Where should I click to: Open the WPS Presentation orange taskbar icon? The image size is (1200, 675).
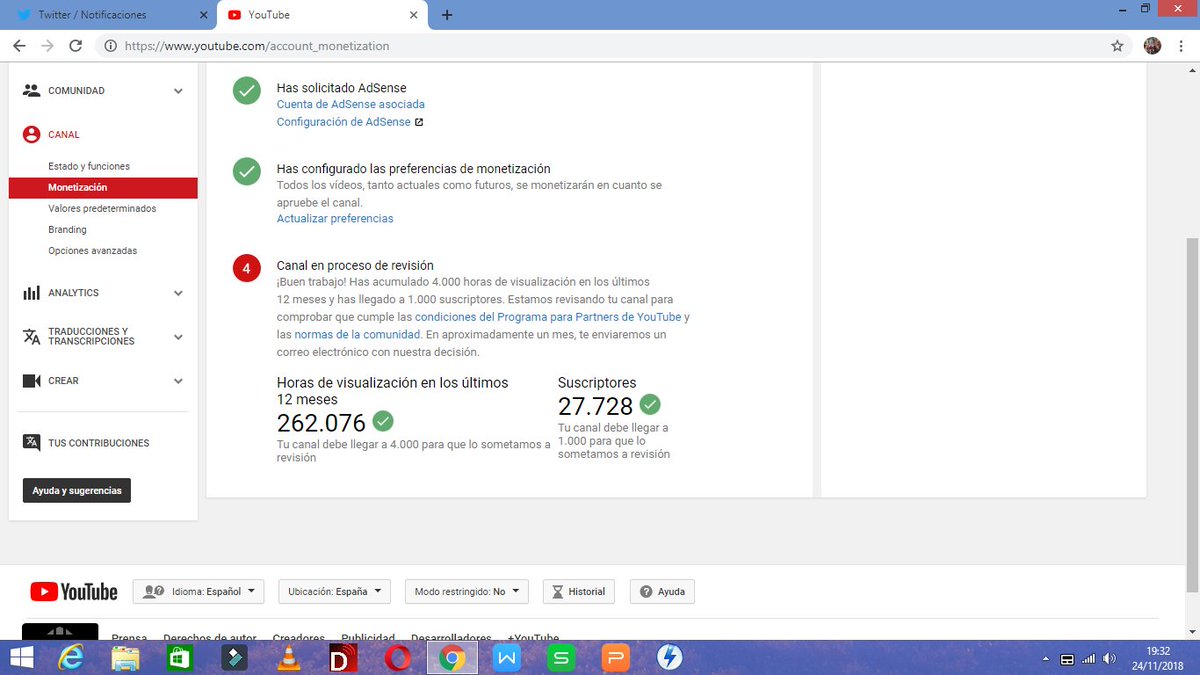pyautogui.click(x=614, y=658)
